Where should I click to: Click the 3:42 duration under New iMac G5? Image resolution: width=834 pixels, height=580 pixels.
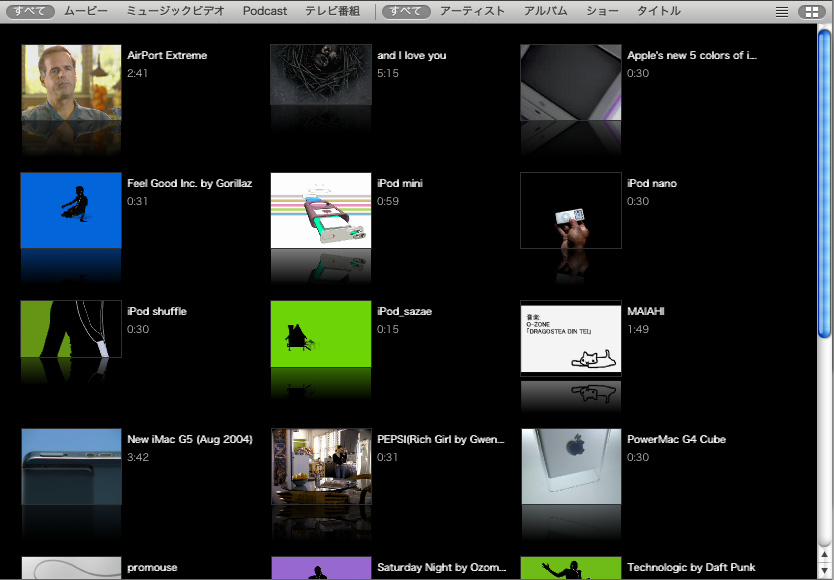coord(138,458)
